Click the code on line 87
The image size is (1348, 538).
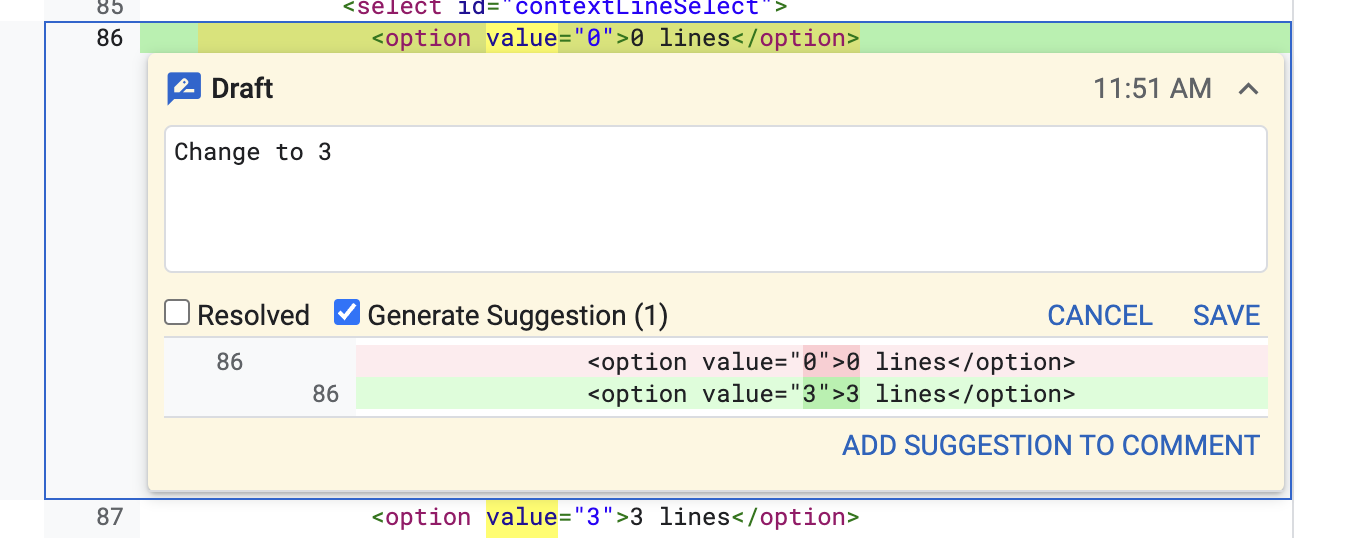[x=614, y=517]
